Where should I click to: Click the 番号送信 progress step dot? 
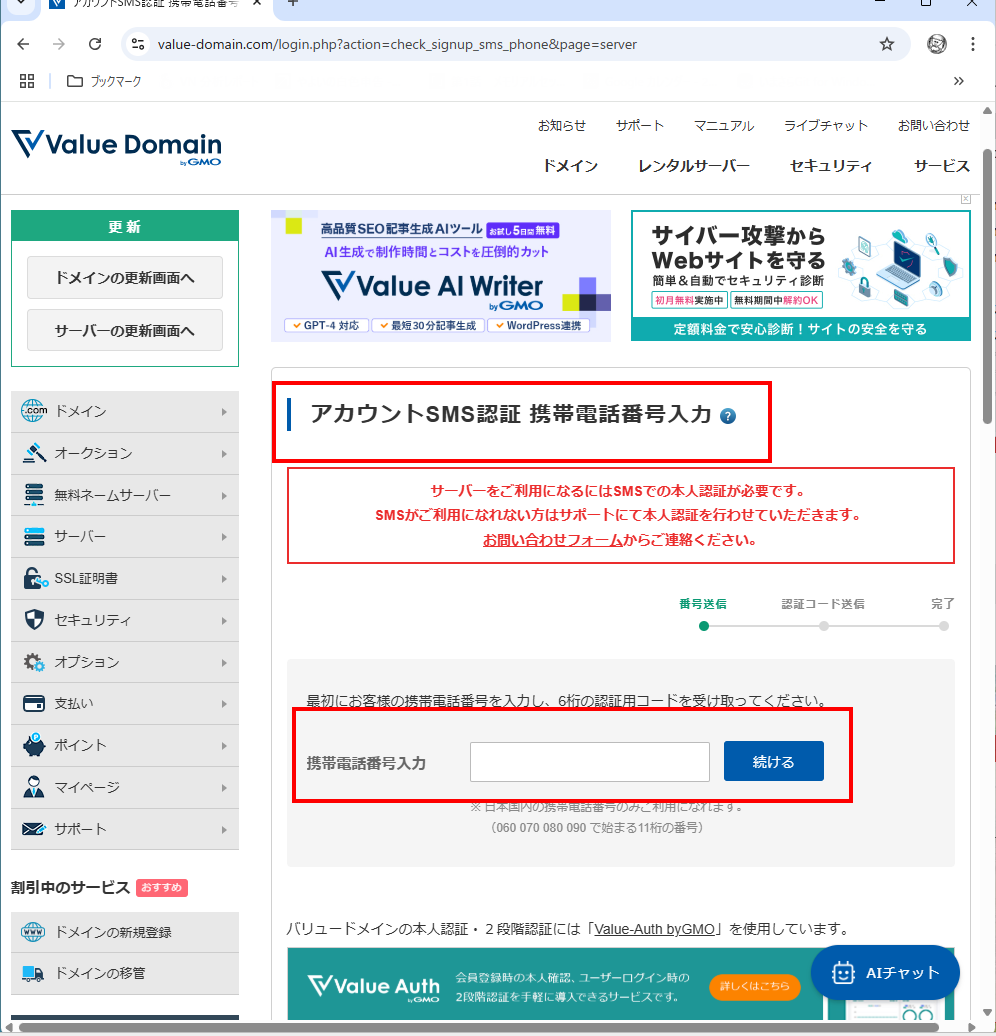click(x=704, y=626)
